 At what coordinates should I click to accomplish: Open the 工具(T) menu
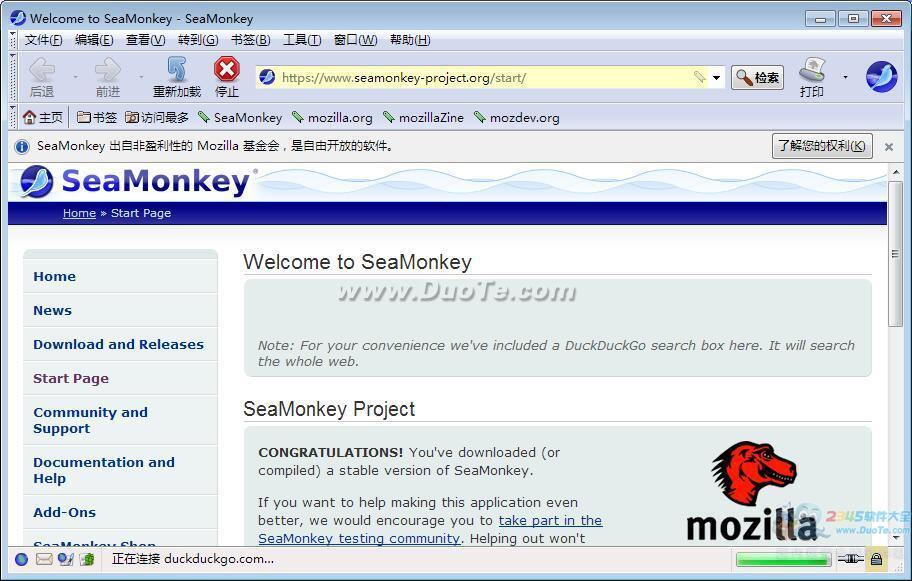tap(302, 40)
